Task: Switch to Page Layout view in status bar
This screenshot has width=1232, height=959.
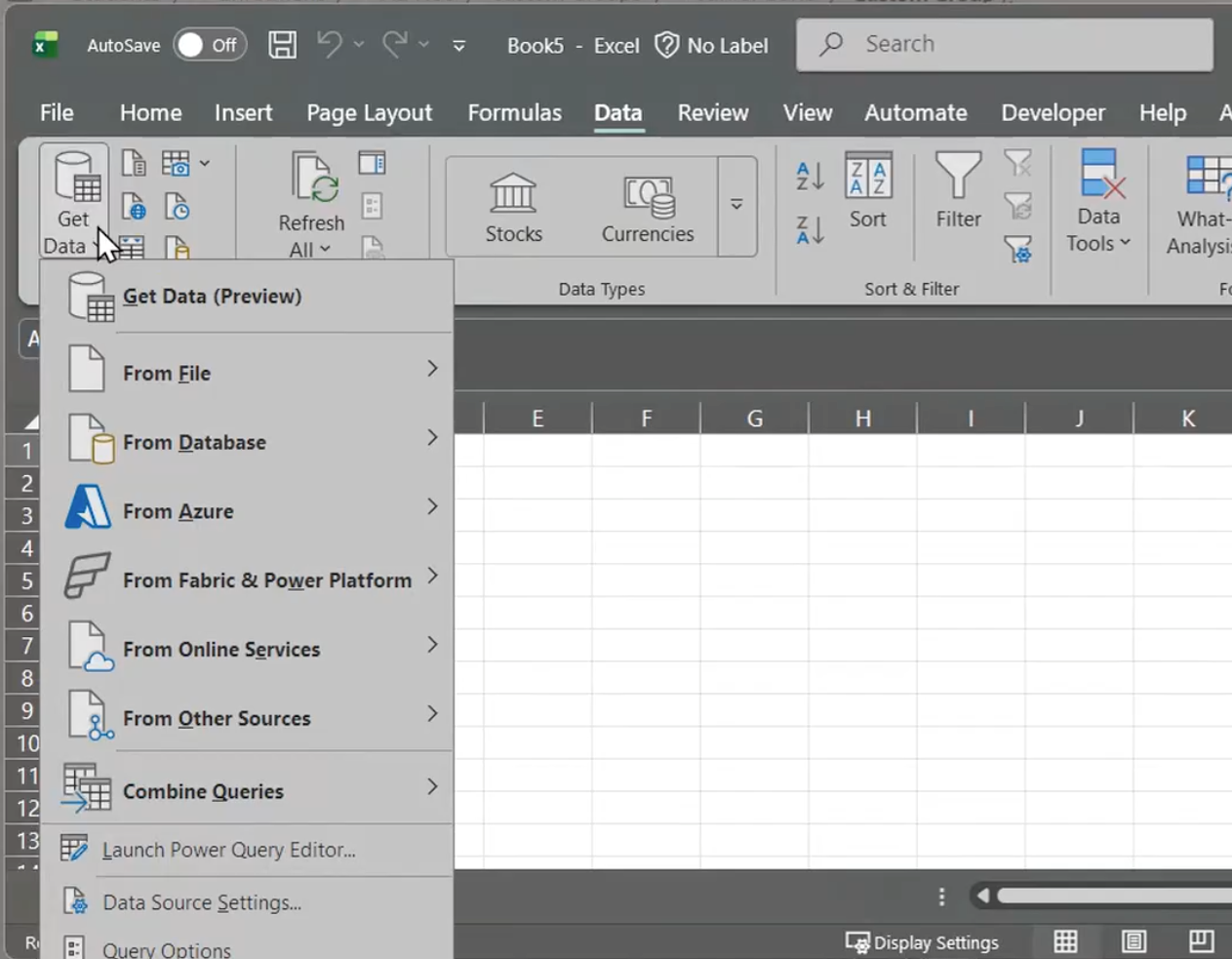Action: pos(1133,941)
